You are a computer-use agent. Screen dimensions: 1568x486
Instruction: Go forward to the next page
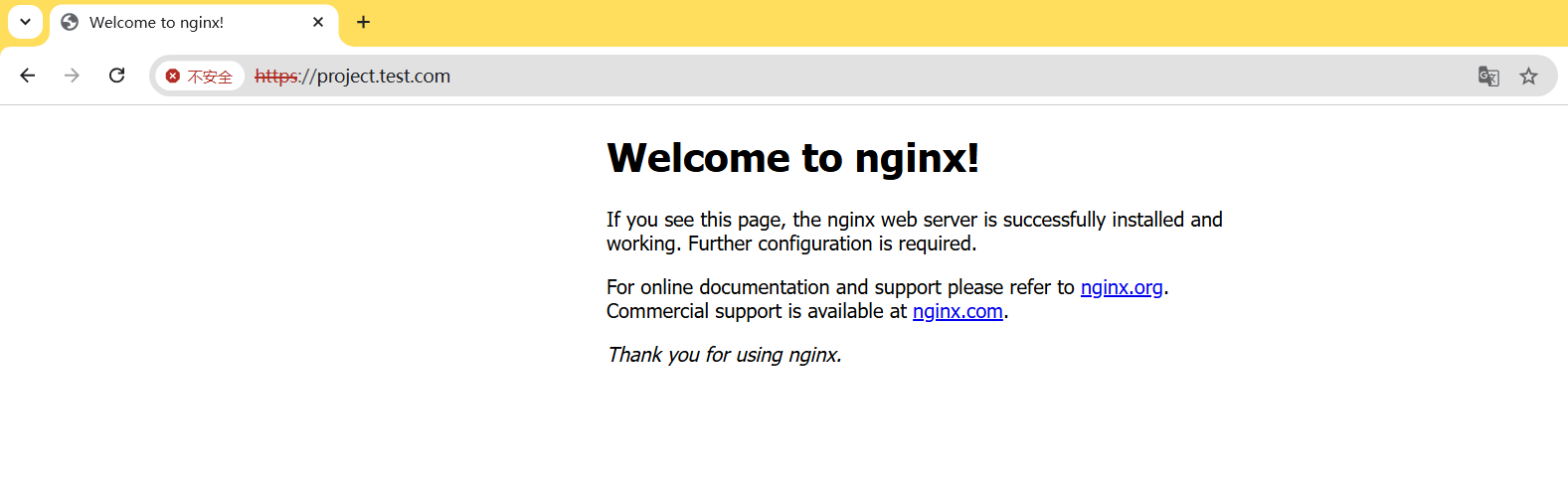point(72,76)
